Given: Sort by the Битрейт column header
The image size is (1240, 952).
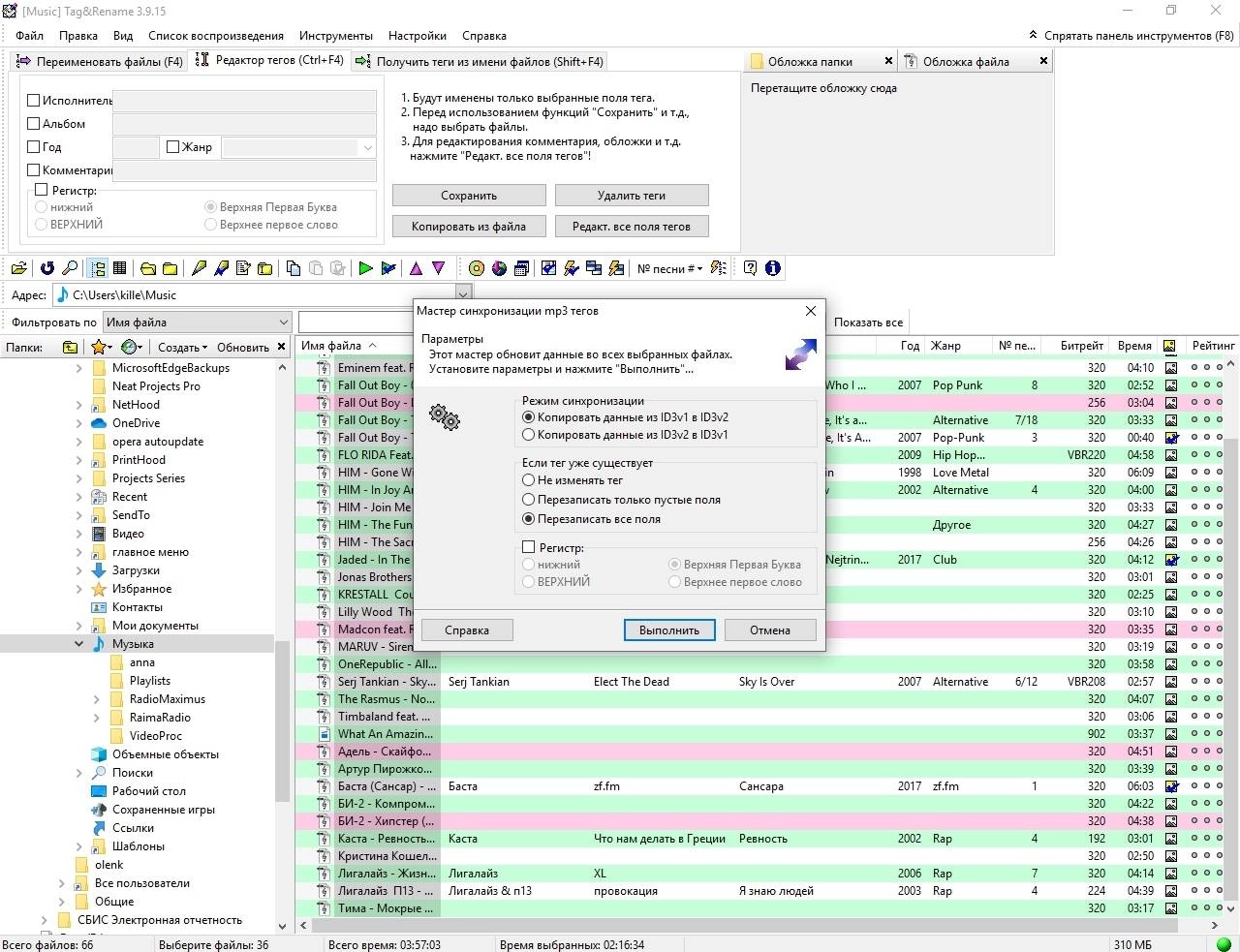Looking at the screenshot, I should point(1082,346).
